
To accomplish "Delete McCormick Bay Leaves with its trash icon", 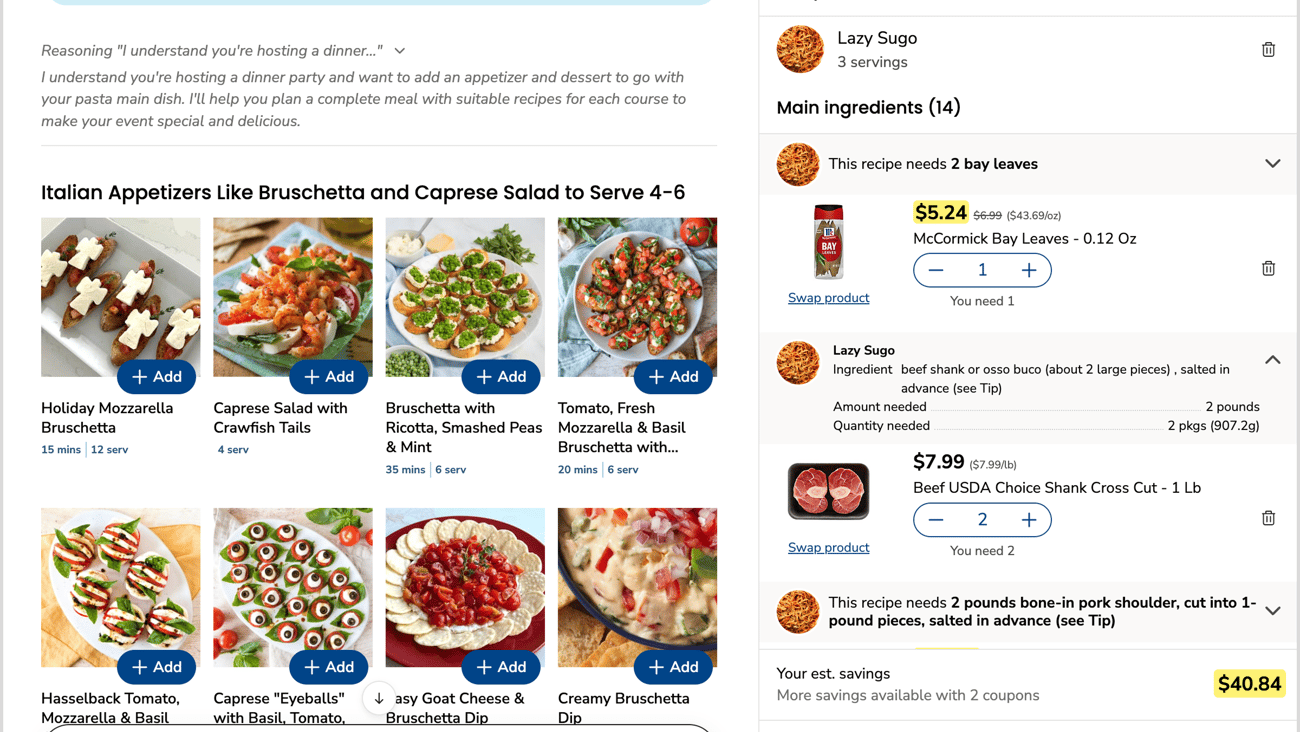I will 1267,268.
